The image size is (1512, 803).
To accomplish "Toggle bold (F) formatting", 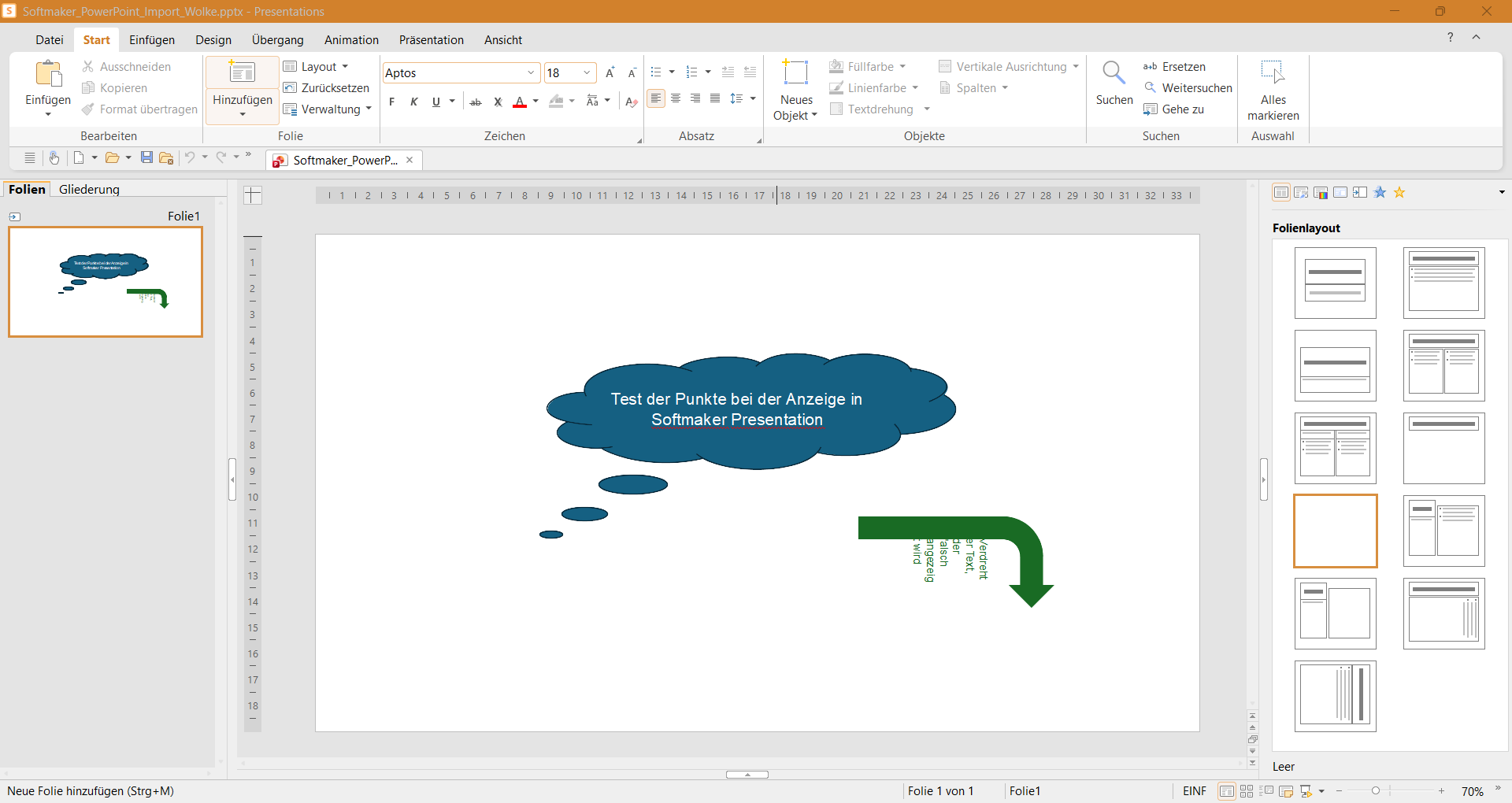I will tap(392, 102).
